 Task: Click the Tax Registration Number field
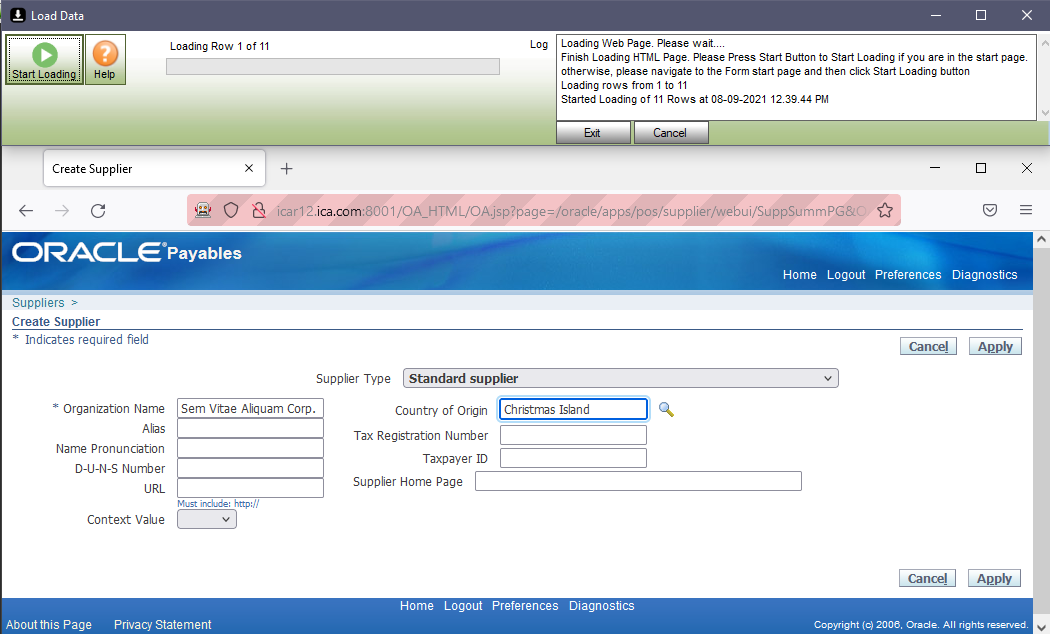point(573,435)
